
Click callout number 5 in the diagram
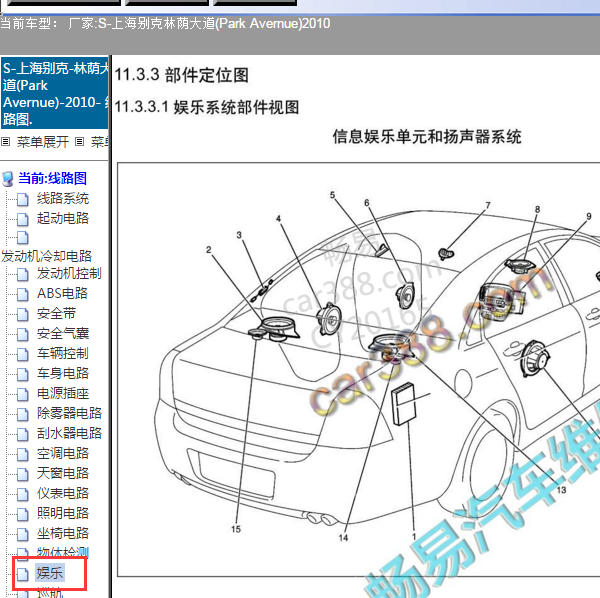[x=332, y=195]
